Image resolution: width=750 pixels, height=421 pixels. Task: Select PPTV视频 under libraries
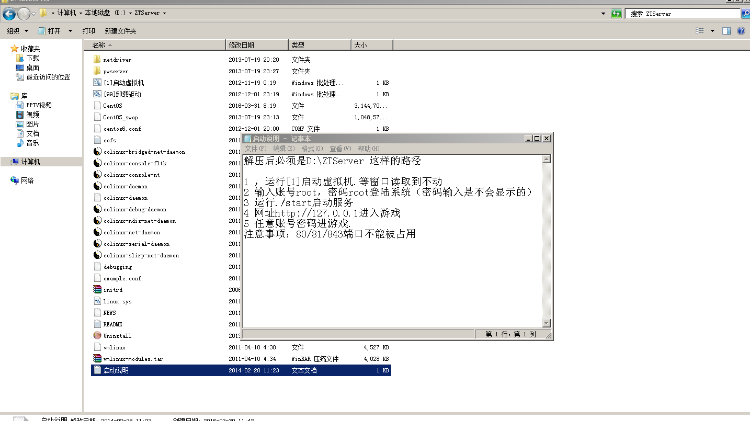(x=39, y=105)
